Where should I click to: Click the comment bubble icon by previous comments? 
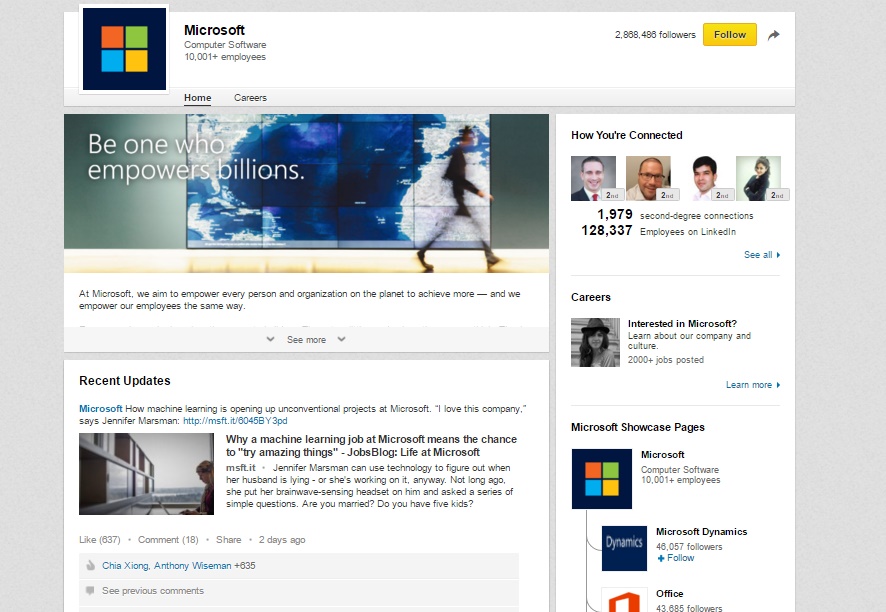[x=90, y=591]
